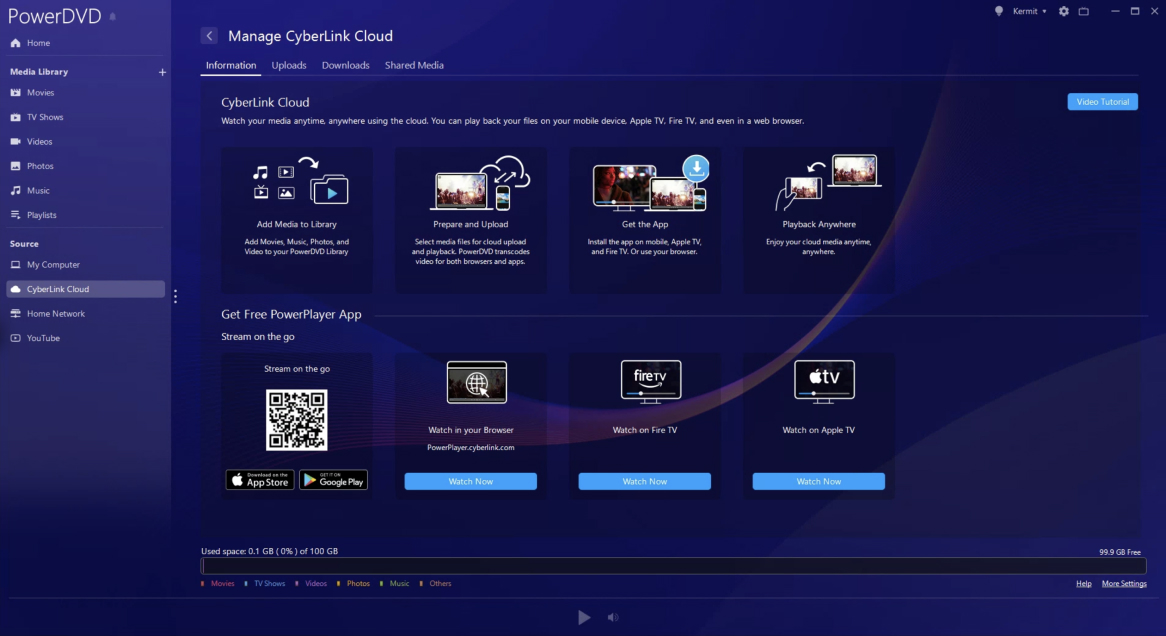Open the Play To device icon
Viewport: 1166px width, 636px height.
[x=1085, y=11]
